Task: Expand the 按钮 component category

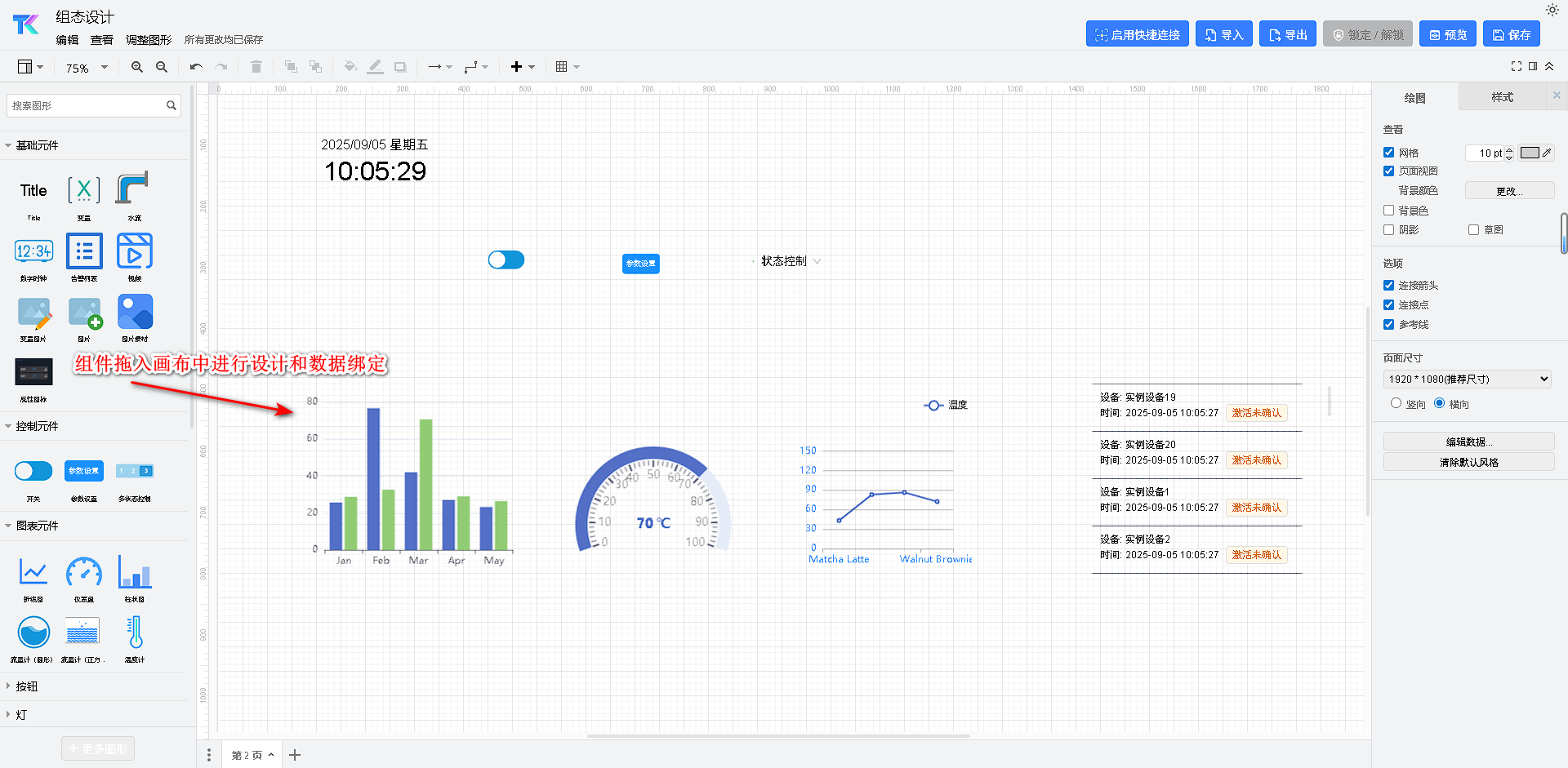Action: click(27, 686)
